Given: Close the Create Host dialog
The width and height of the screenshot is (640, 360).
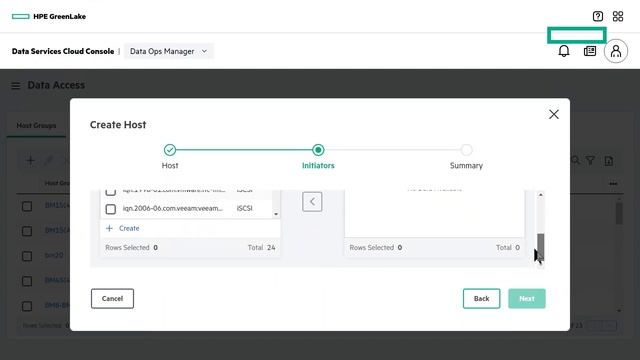Looking at the screenshot, I should coord(553,114).
